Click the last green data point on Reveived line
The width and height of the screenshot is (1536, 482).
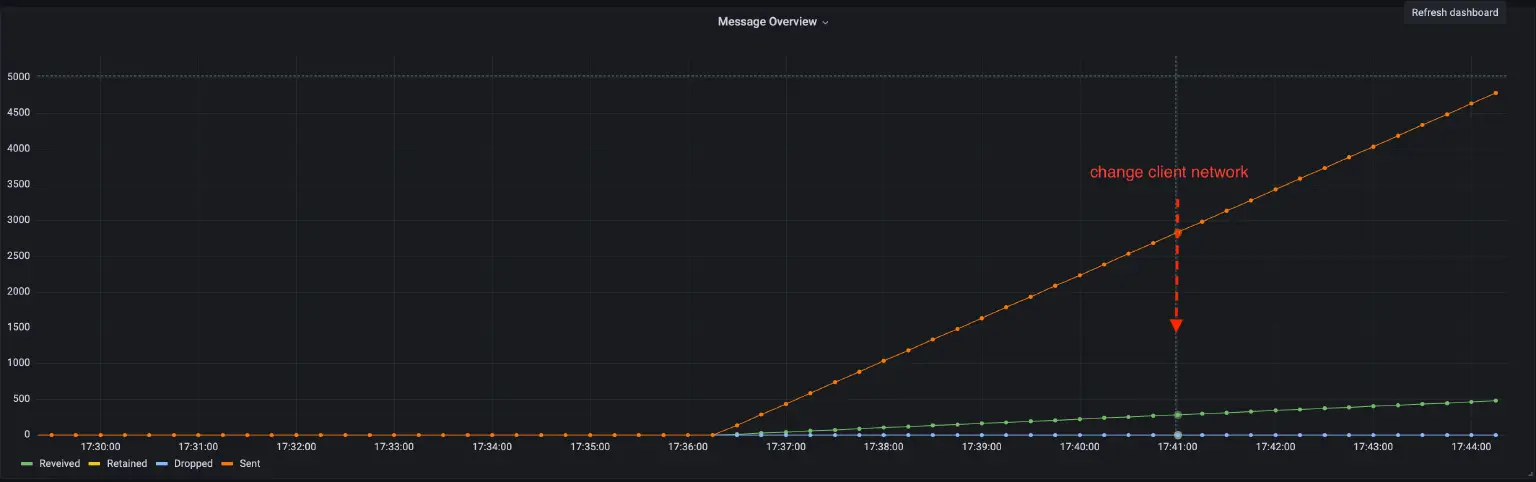click(x=1495, y=401)
